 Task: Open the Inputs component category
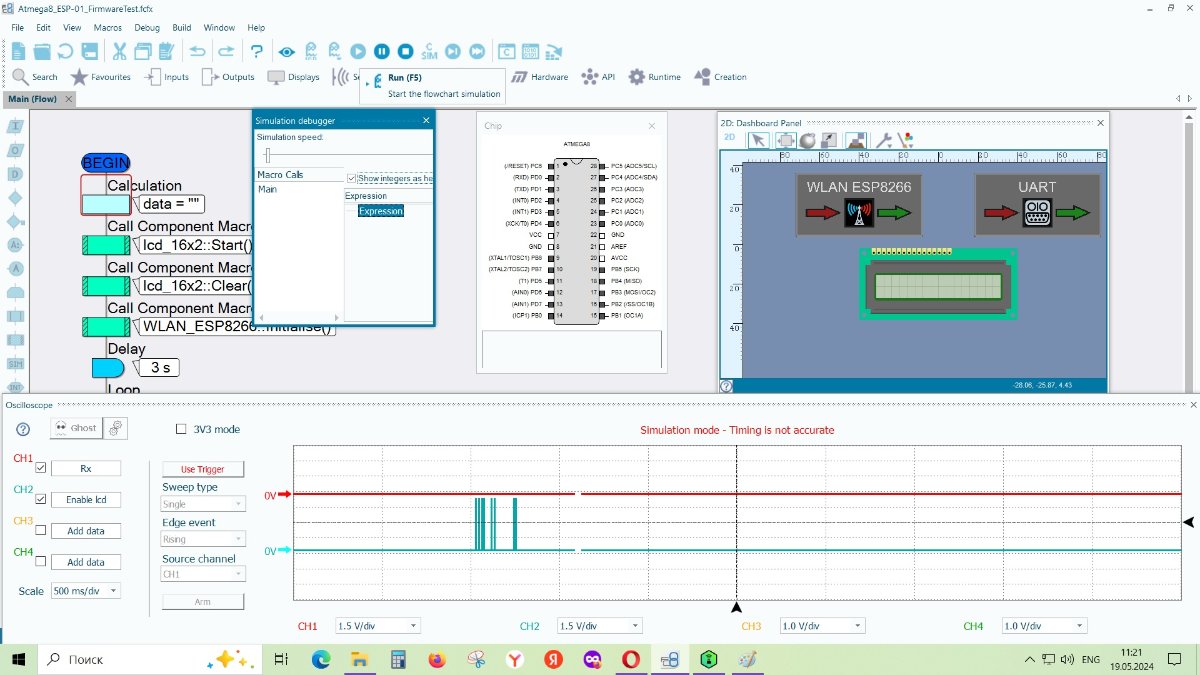click(x=166, y=77)
